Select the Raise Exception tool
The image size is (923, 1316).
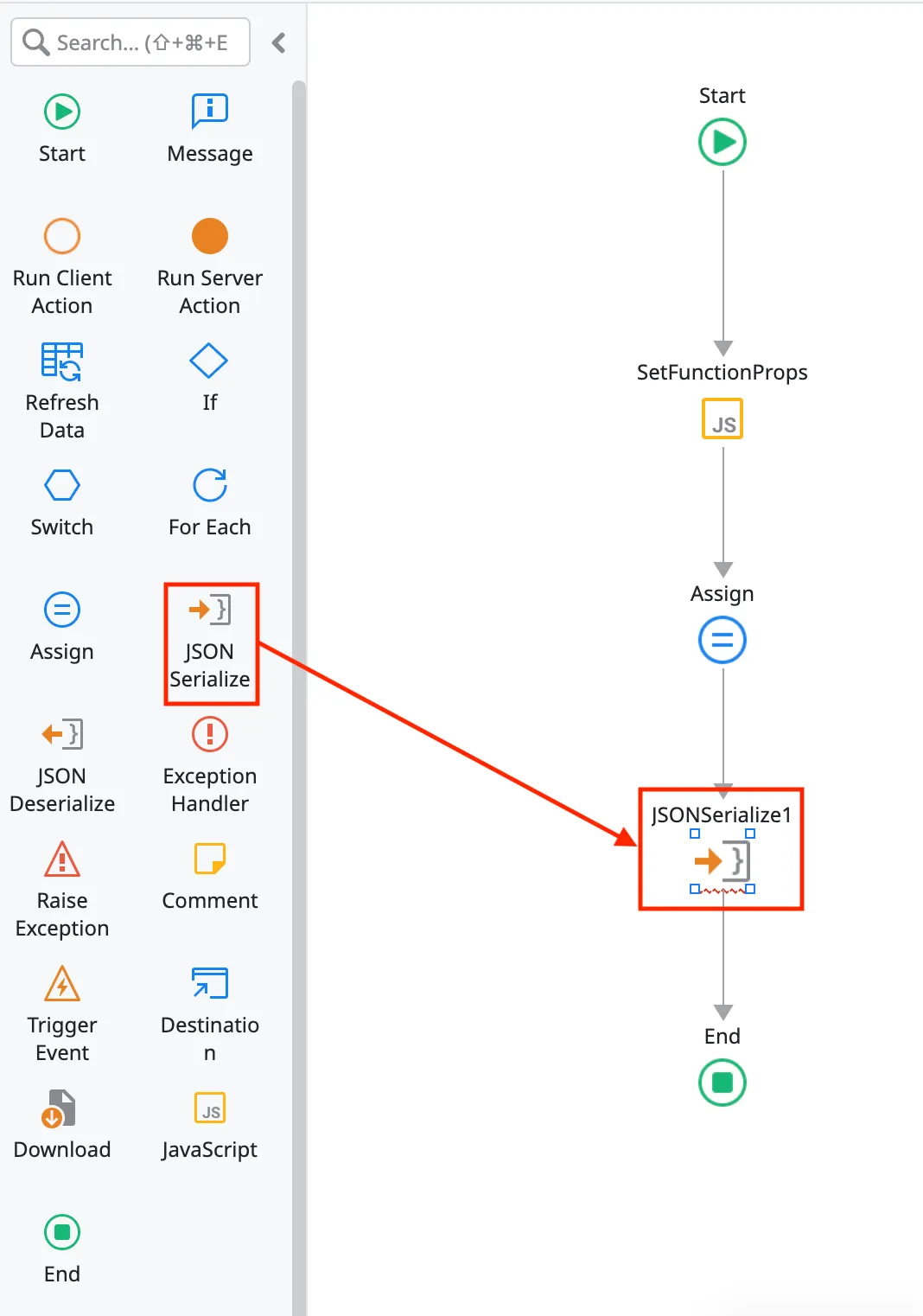tap(61, 859)
